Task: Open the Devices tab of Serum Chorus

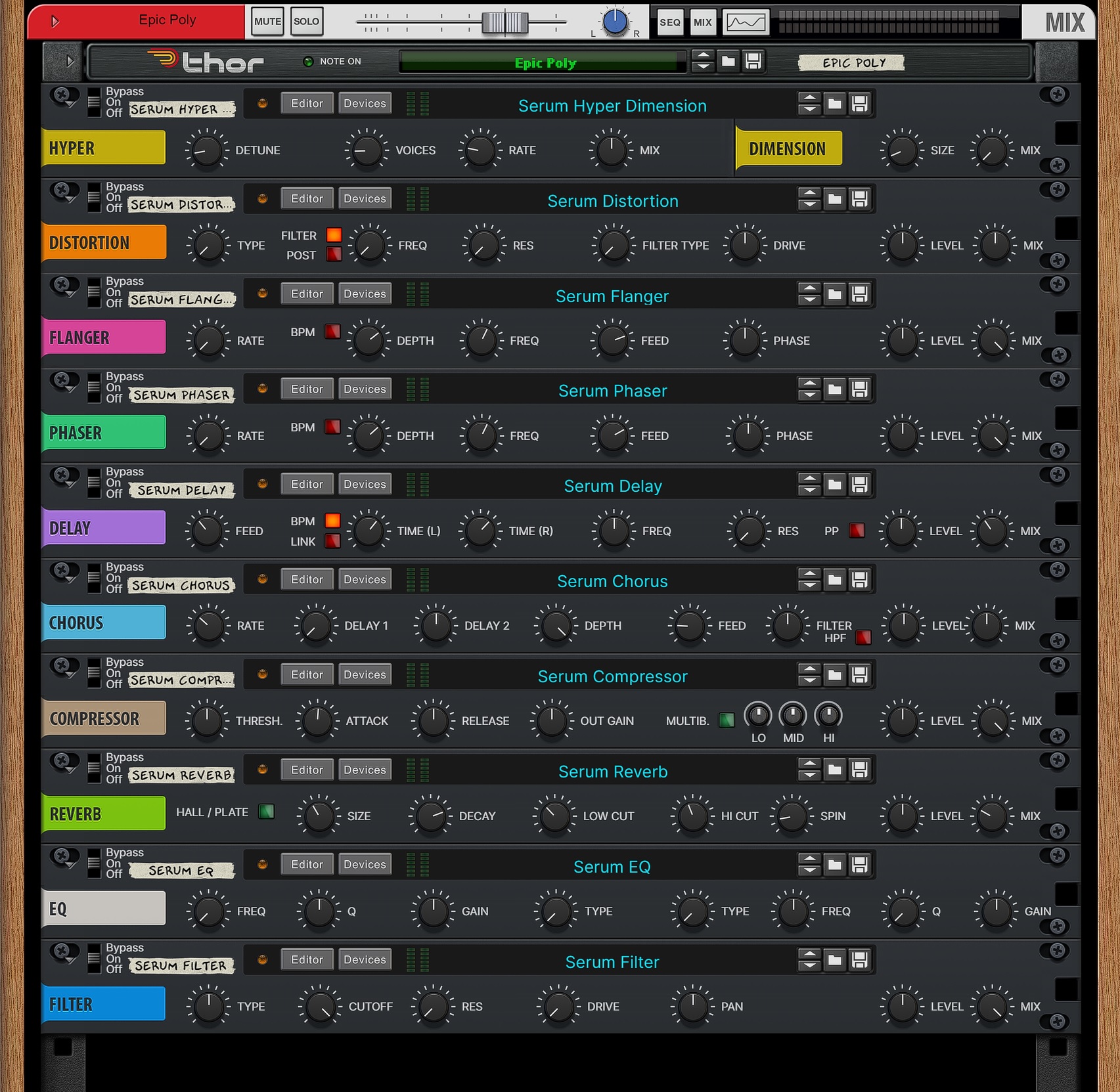Action: pos(365,579)
